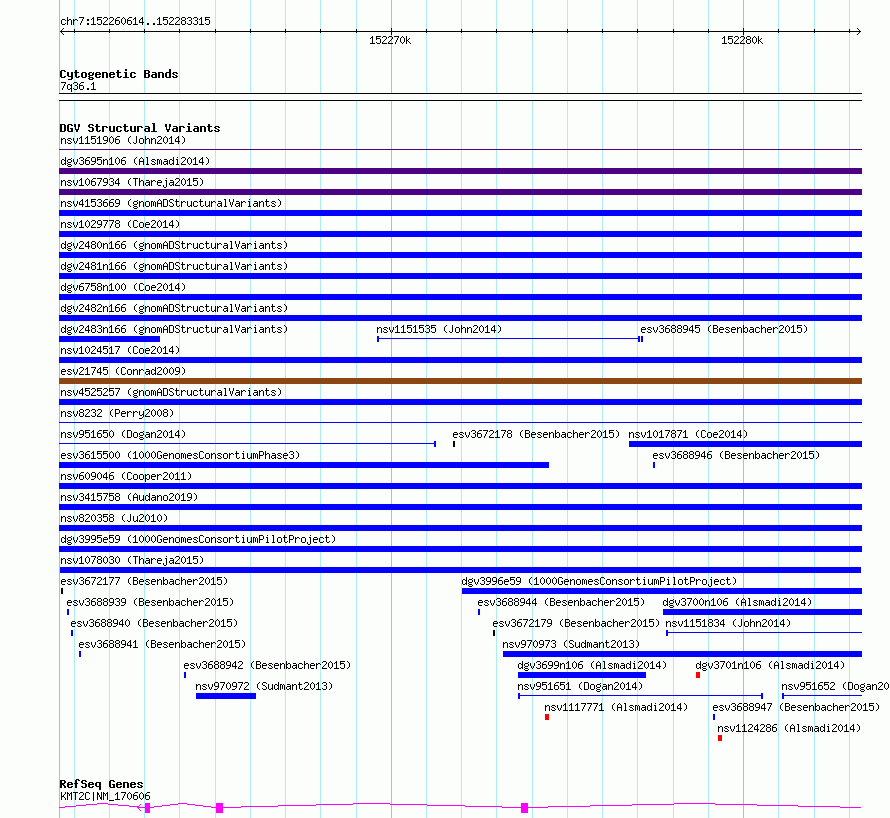Open the nsv8232 (Perry2008) label

[117, 413]
